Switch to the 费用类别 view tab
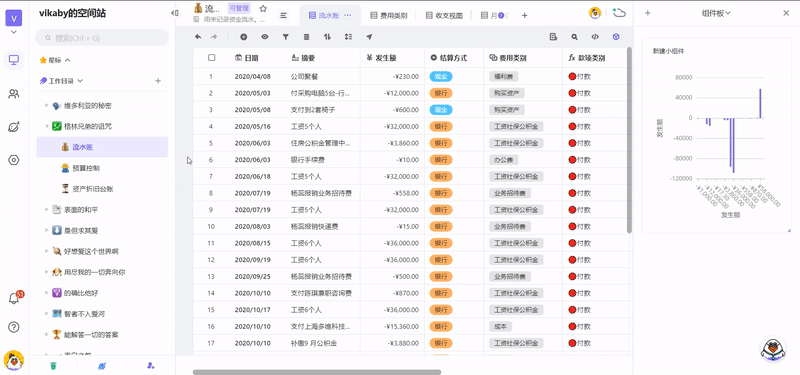Viewport: 800px width, 375px height. 389,16
